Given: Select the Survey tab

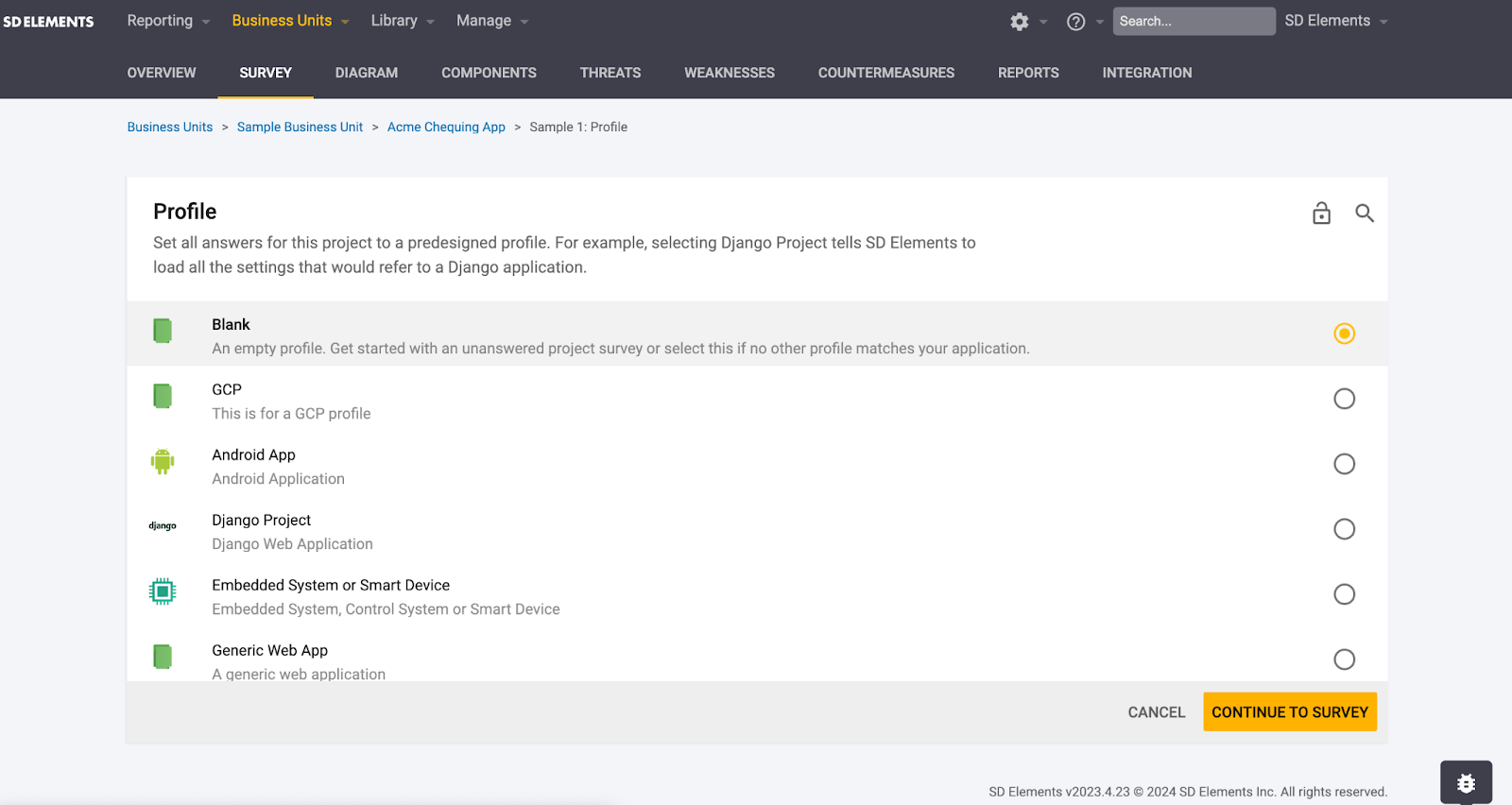Looking at the screenshot, I should (x=266, y=73).
